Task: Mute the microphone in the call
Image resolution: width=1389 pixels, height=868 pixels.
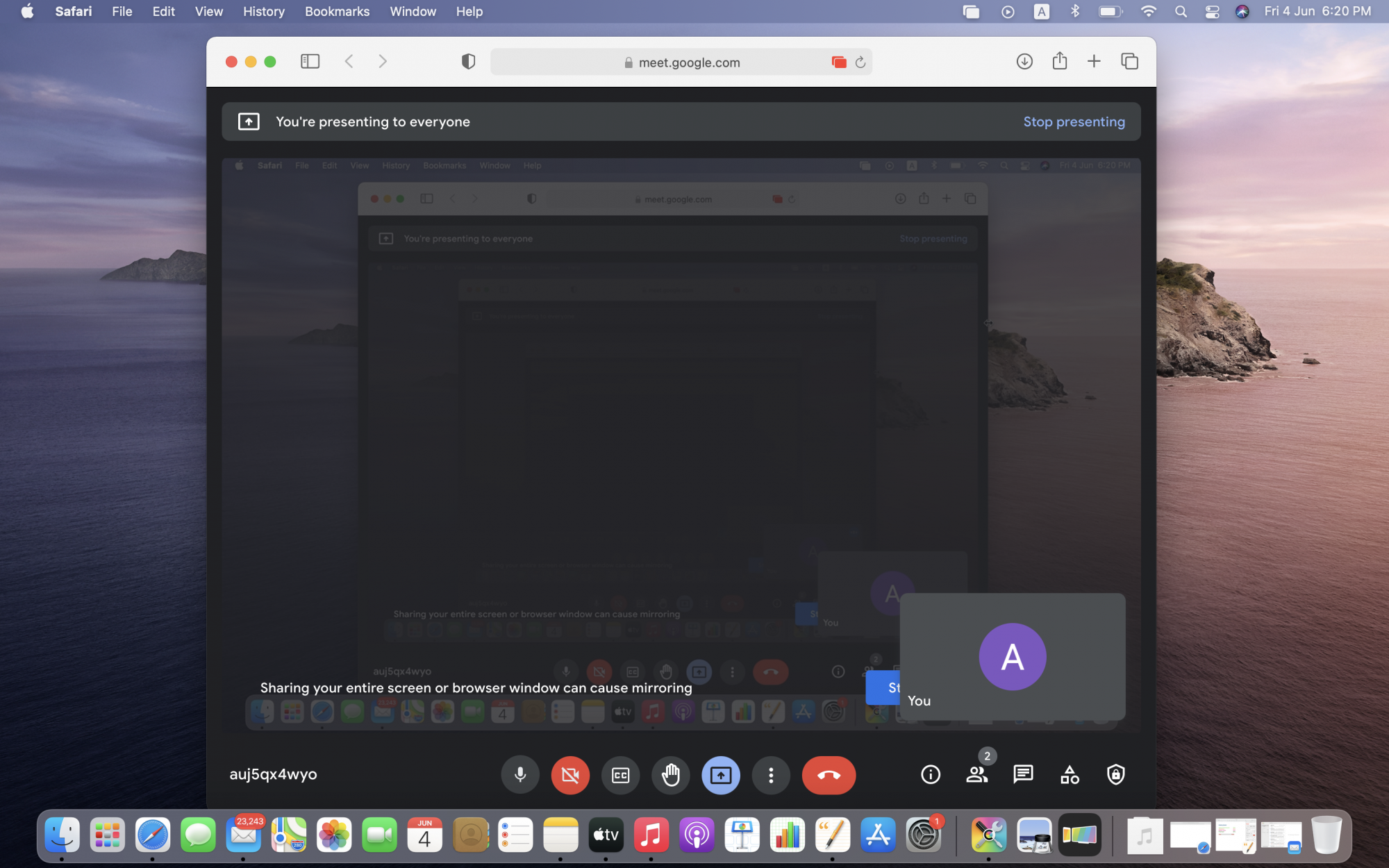Action: click(x=519, y=774)
